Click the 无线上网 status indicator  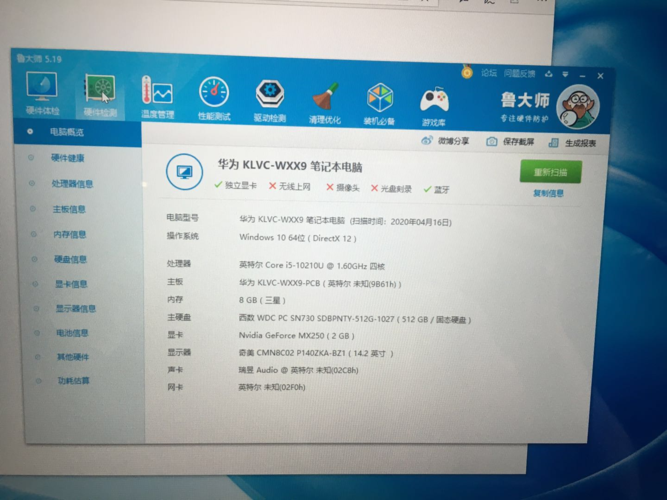pyautogui.click(x=290, y=186)
